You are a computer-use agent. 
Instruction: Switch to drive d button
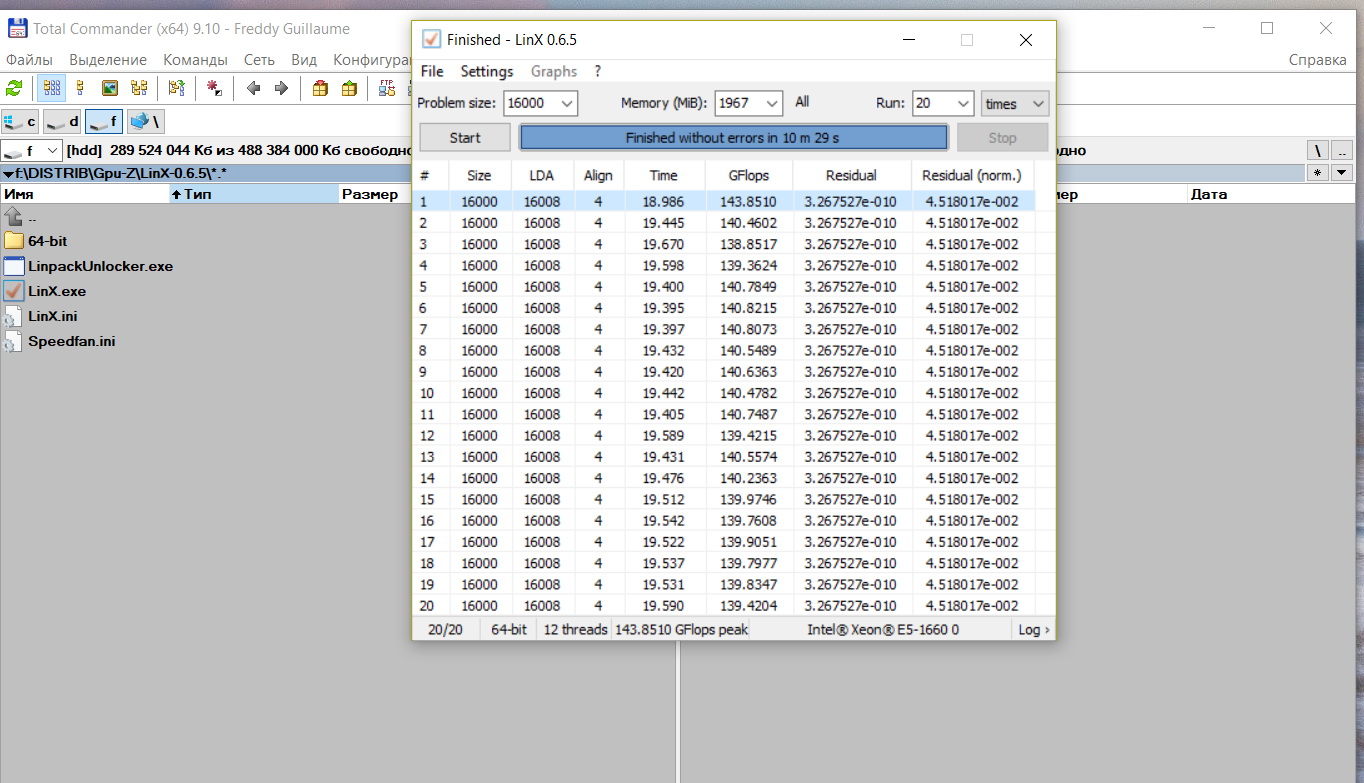click(x=62, y=122)
